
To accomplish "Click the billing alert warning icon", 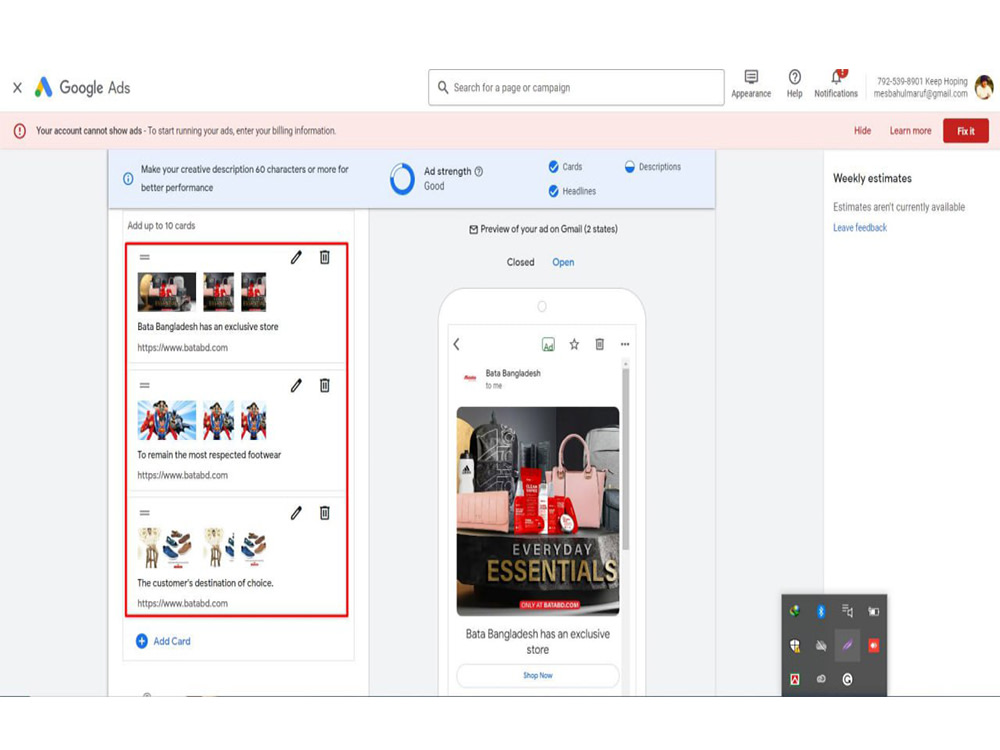I will click(x=20, y=131).
